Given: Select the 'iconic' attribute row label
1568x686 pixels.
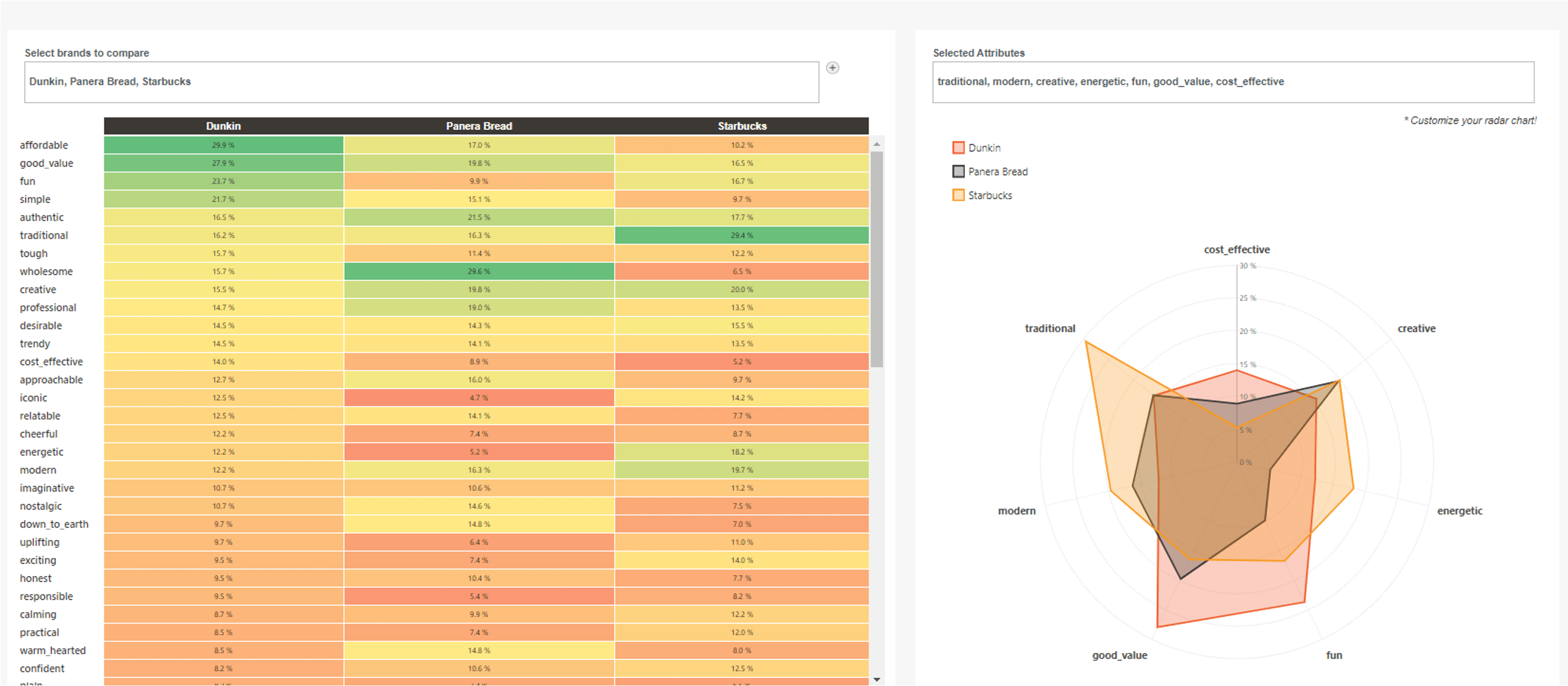Looking at the screenshot, I should [33, 398].
